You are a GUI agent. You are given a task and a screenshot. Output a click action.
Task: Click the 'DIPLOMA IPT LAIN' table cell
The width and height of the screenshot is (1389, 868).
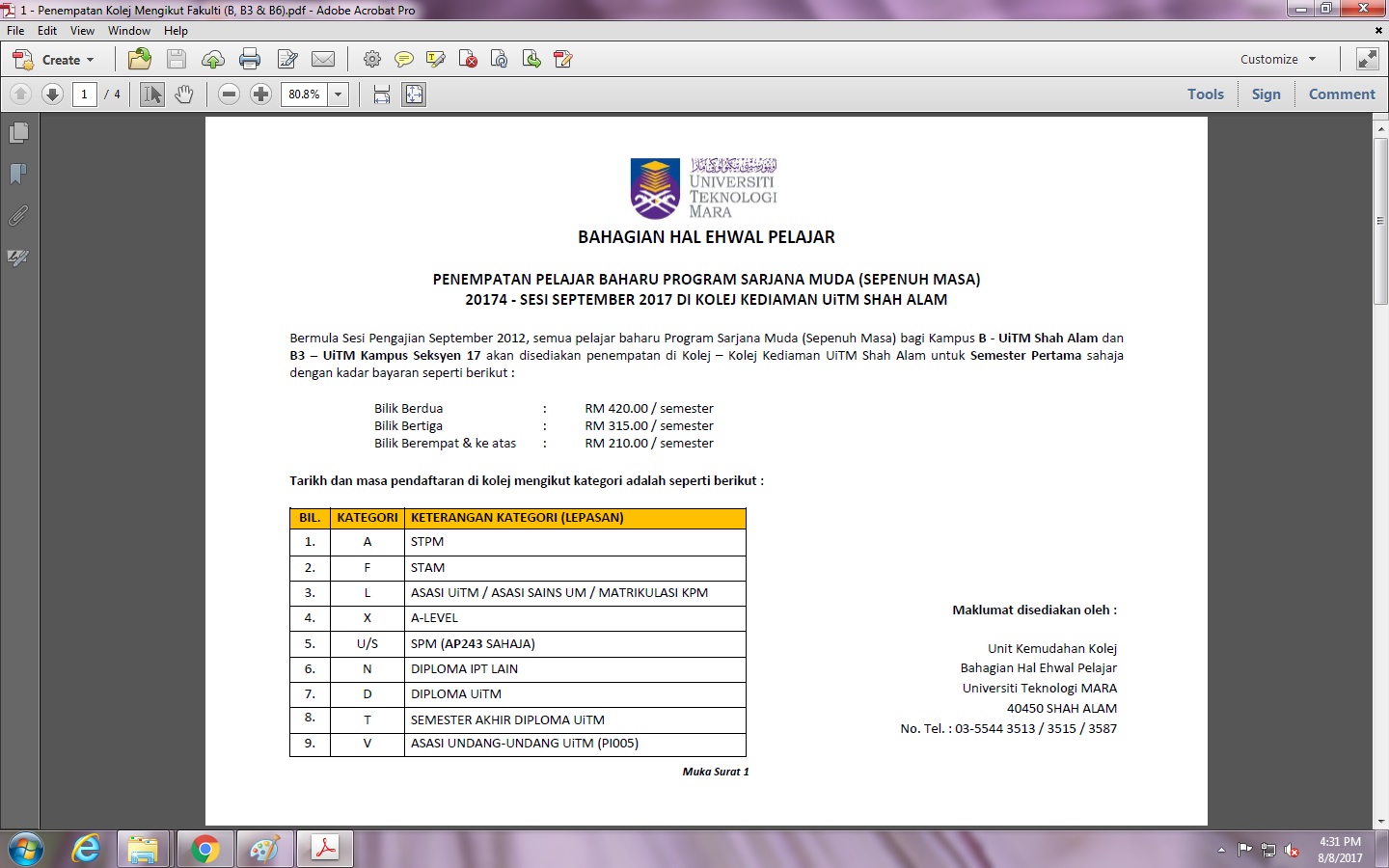click(575, 669)
